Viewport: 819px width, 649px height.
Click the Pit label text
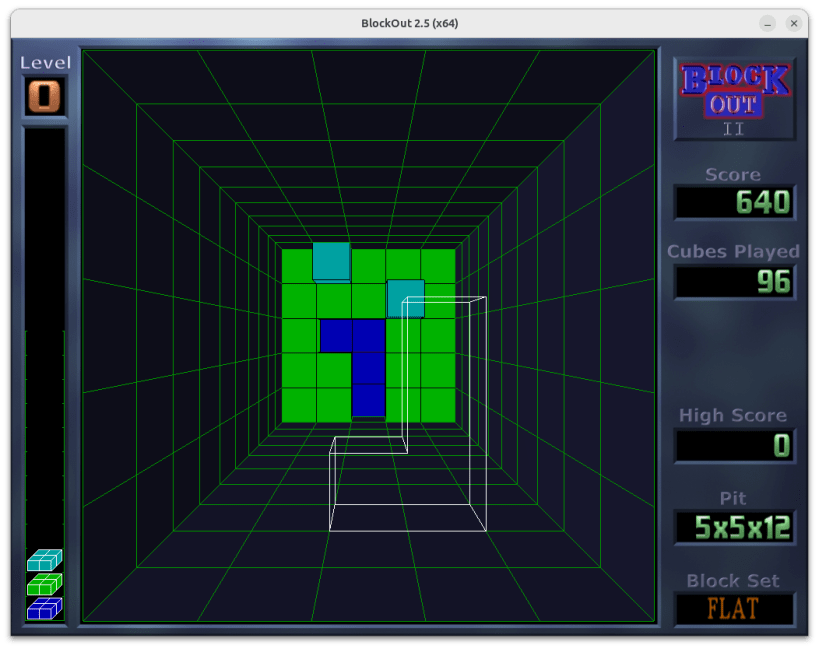click(x=733, y=496)
